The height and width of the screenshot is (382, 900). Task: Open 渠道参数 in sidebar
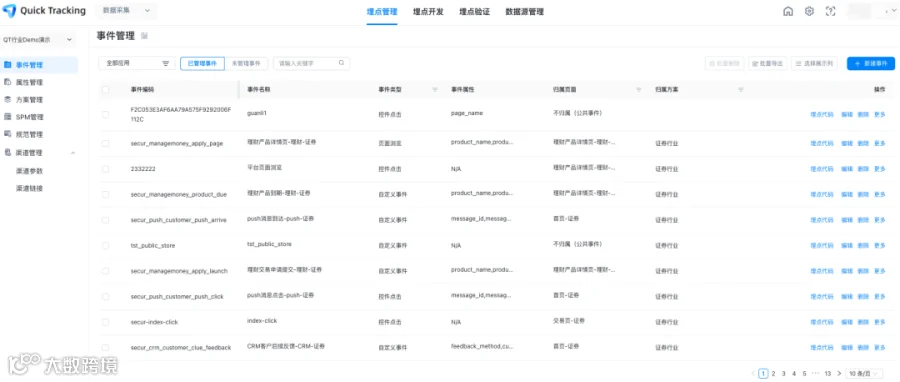point(30,170)
